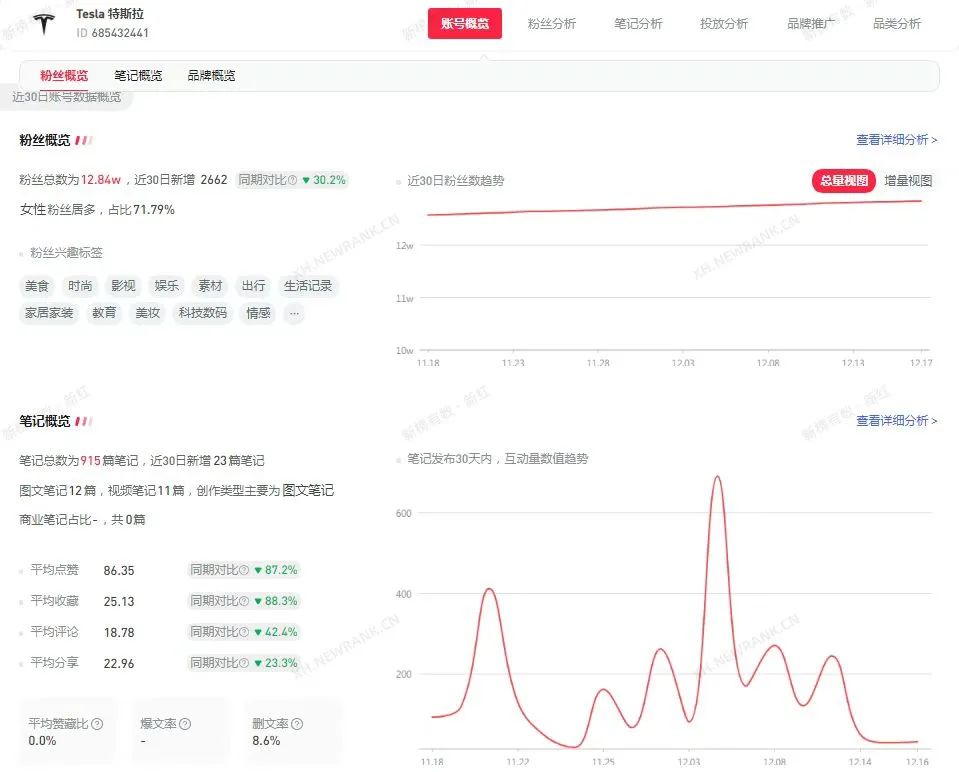Switch chart to 增量视图

point(908,181)
